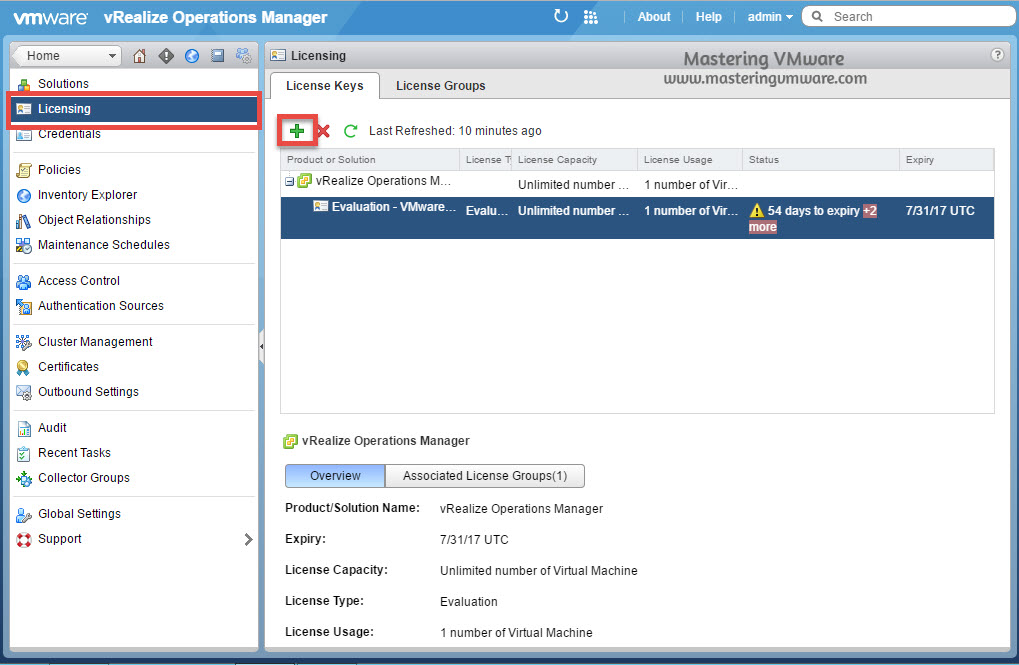
Task: Sort by the Expiry column header
Action: pyautogui.click(x=947, y=160)
